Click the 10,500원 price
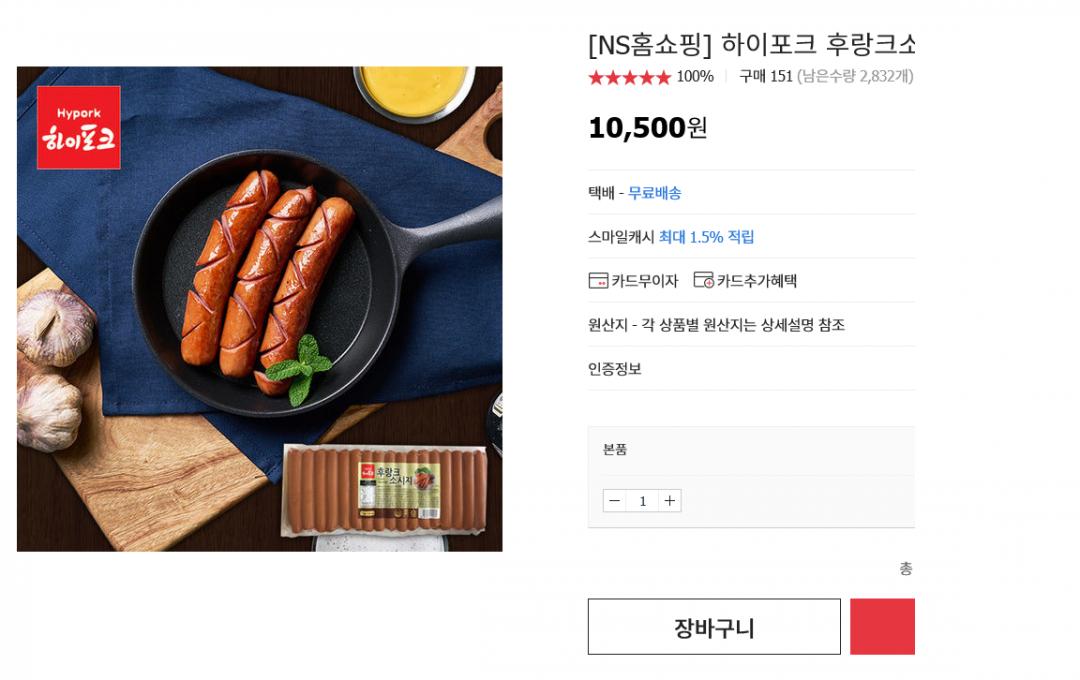 point(647,128)
